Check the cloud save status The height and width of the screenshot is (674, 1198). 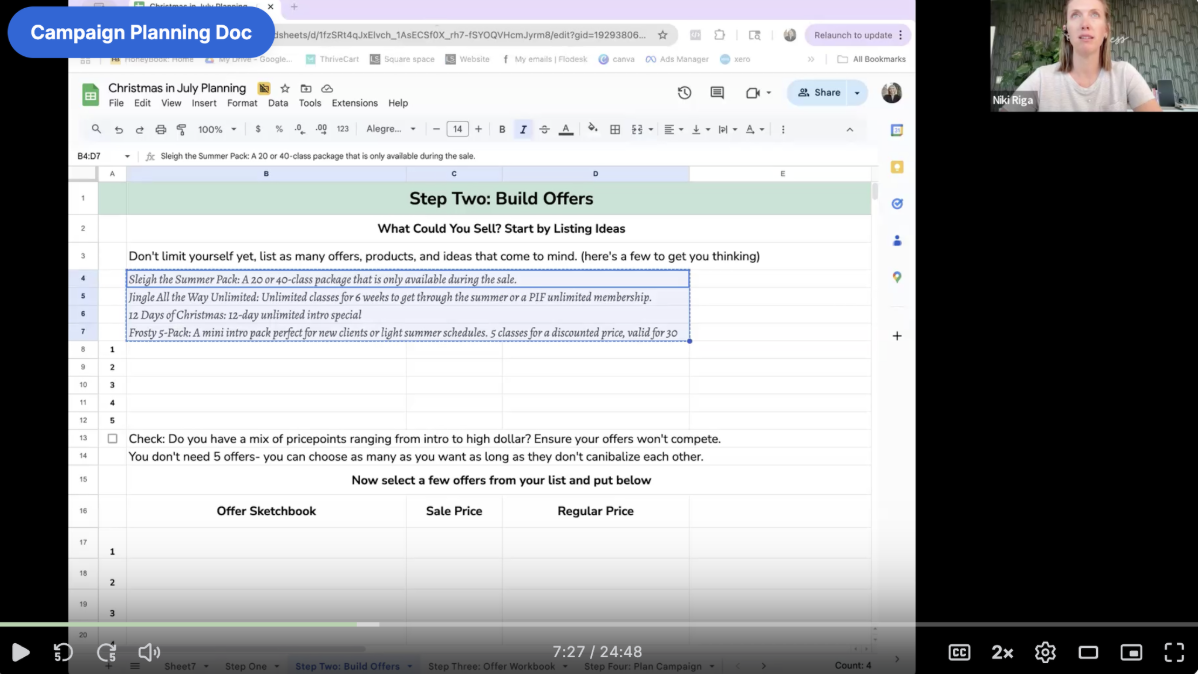[327, 89]
